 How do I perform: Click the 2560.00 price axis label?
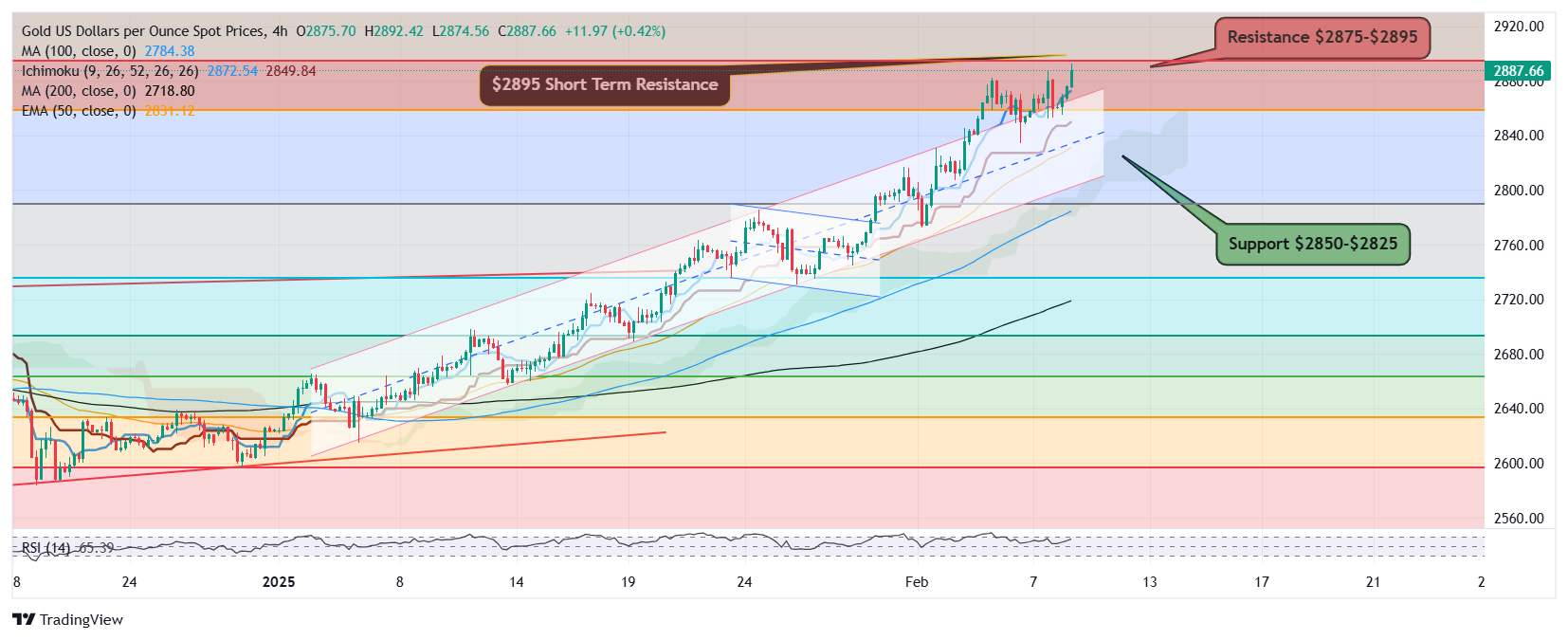coord(1518,519)
